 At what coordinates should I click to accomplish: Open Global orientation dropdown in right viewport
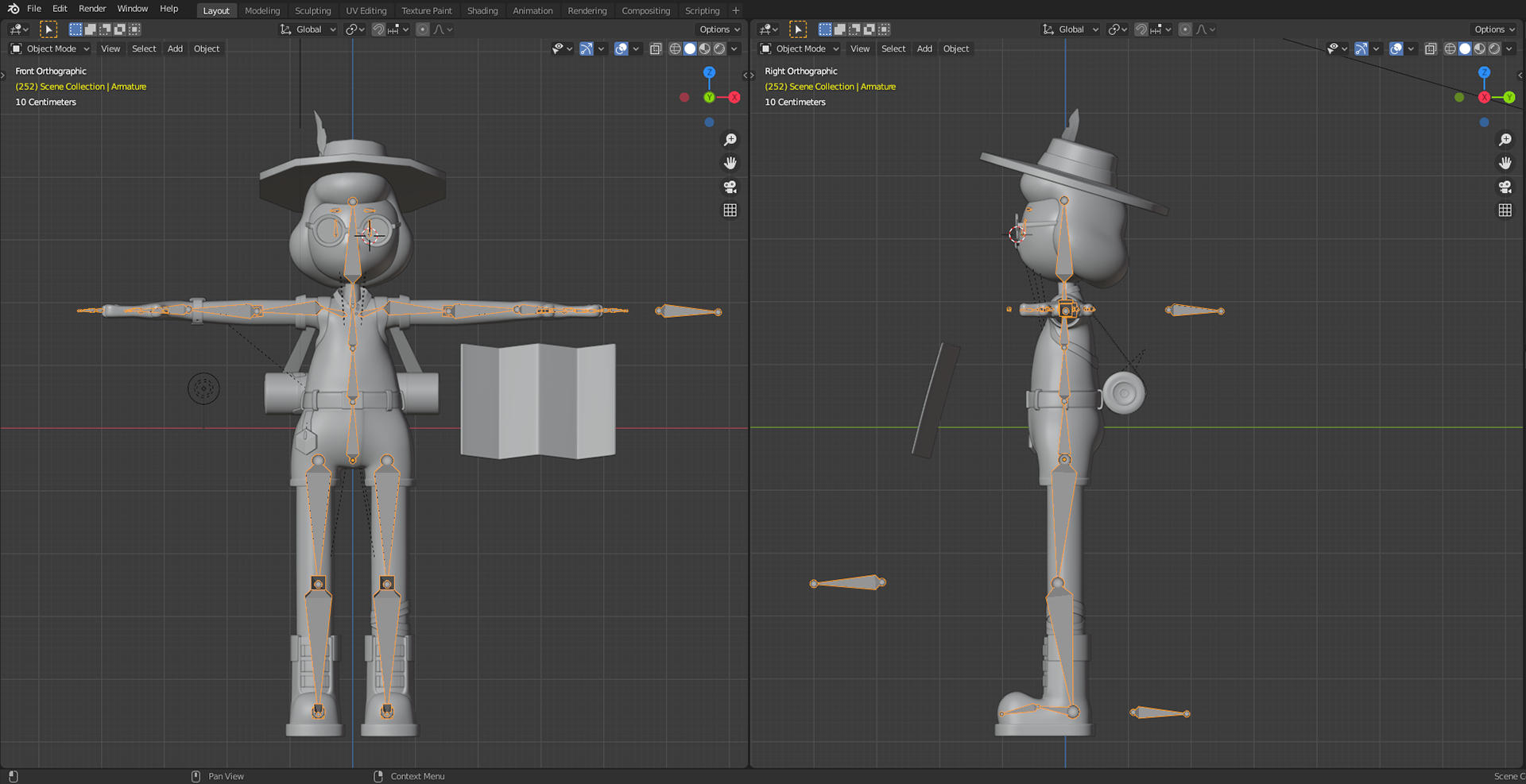[x=1071, y=29]
